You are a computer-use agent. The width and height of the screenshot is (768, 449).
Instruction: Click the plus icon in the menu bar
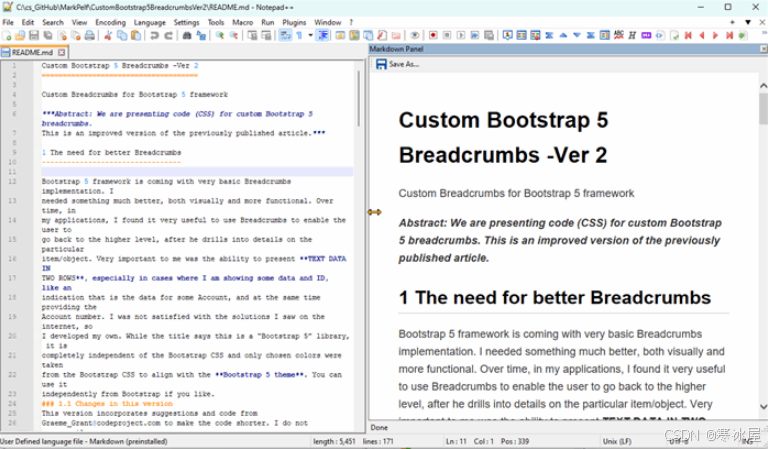[x=732, y=23]
